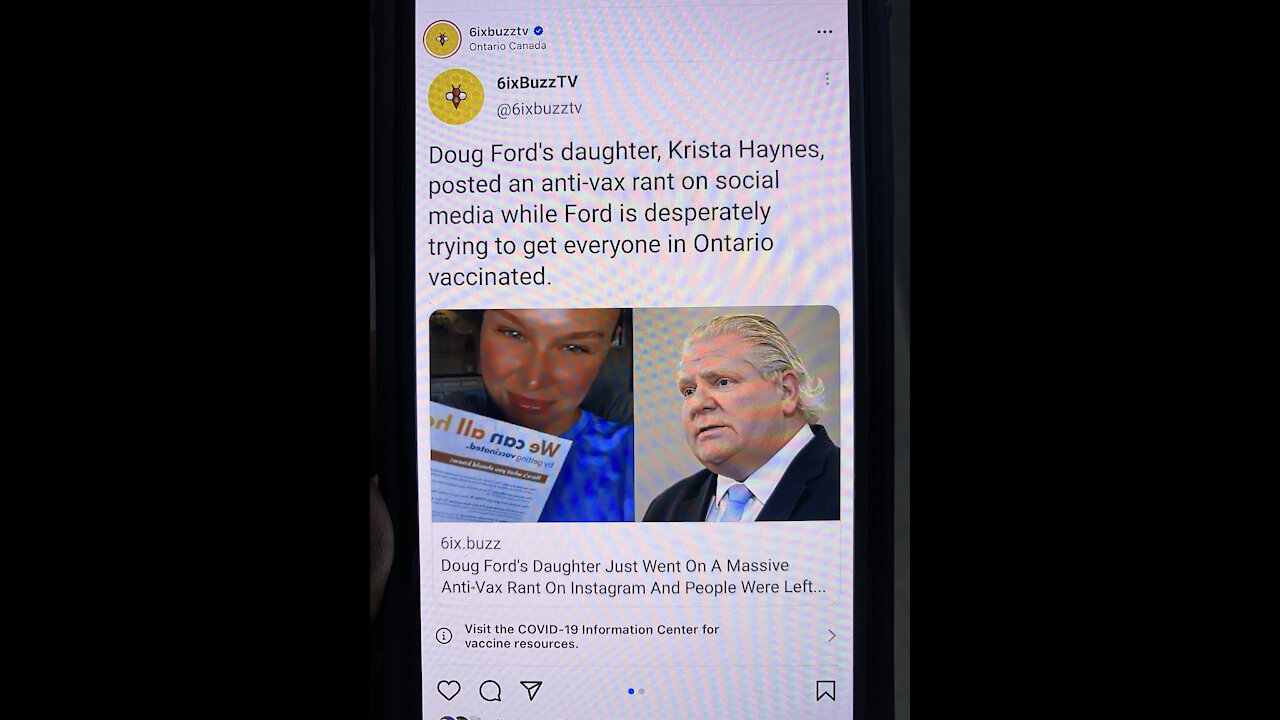Tap the 6ixBuzzTV bee avatar in tweet
Viewport: 1280px width, 720px height.
(456, 96)
